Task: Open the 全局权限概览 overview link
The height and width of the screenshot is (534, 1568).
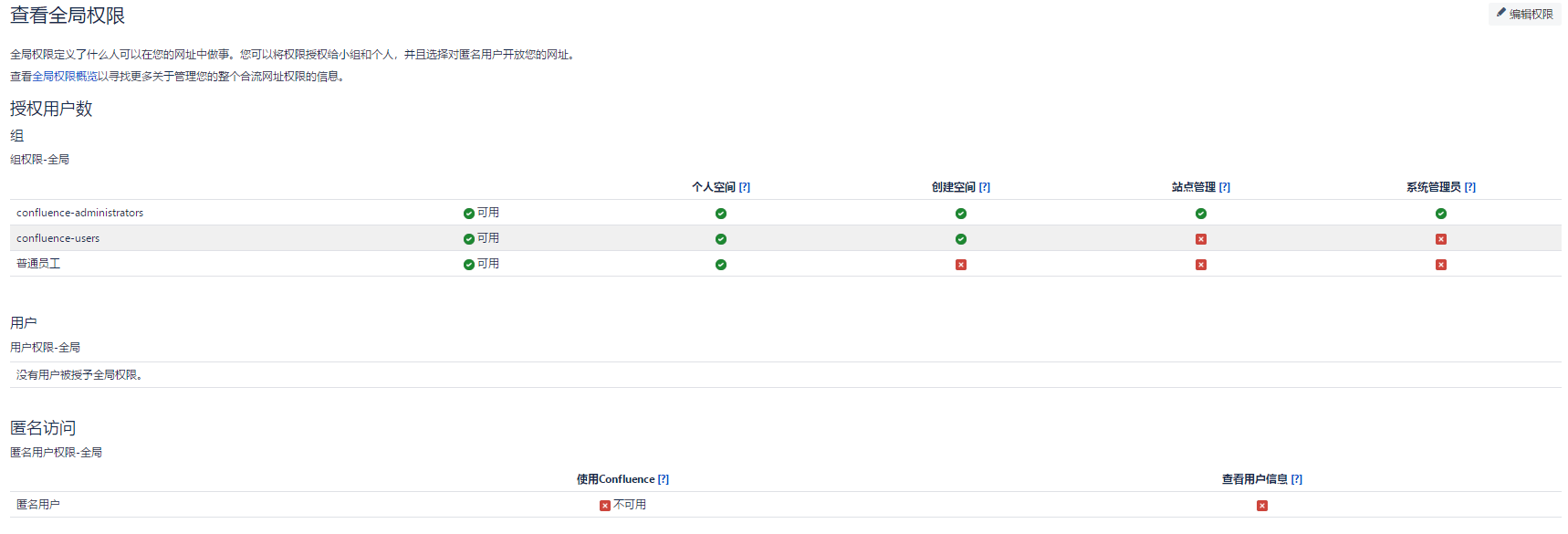Action: [65, 77]
